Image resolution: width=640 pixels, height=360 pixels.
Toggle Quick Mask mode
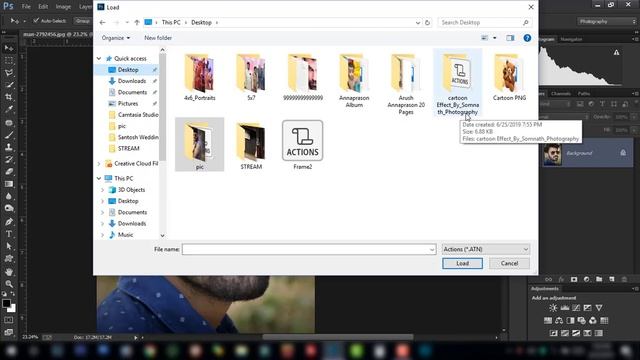tap(9, 320)
